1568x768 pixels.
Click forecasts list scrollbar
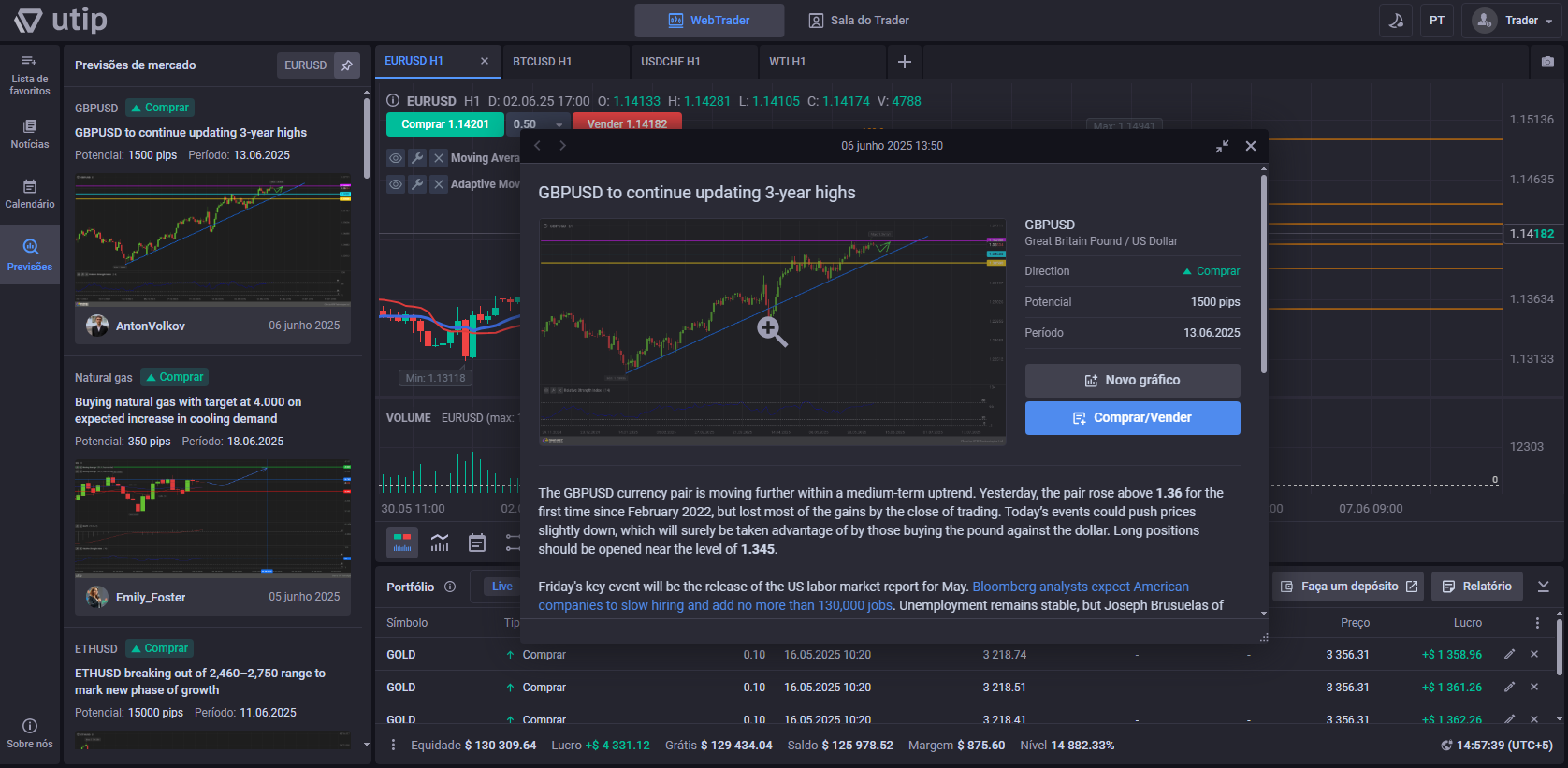[x=366, y=138]
